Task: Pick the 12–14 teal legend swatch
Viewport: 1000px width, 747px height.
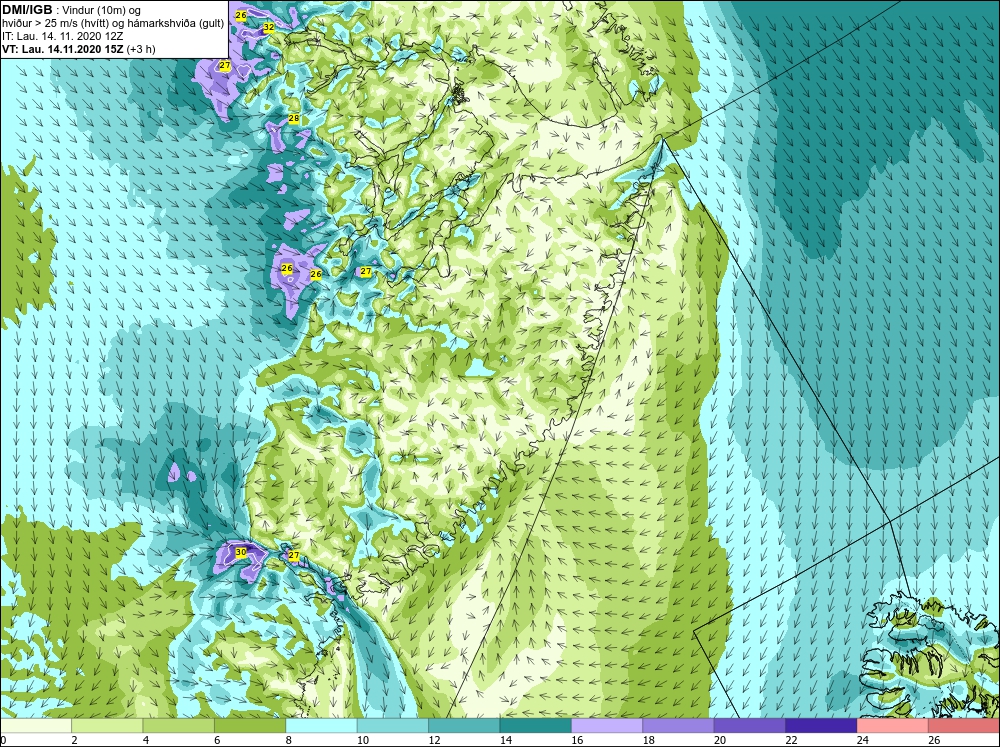Action: (464, 725)
